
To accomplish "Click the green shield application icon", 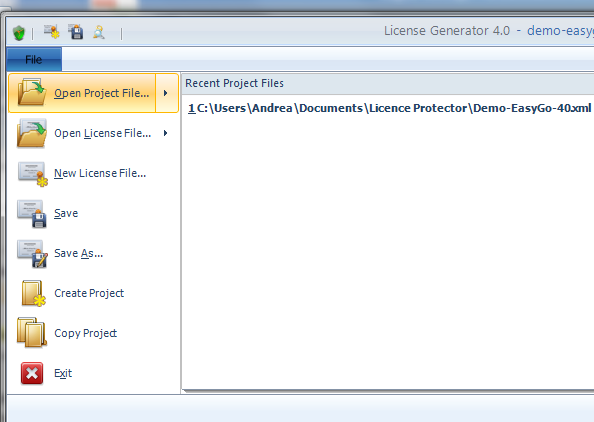I will coord(19,33).
